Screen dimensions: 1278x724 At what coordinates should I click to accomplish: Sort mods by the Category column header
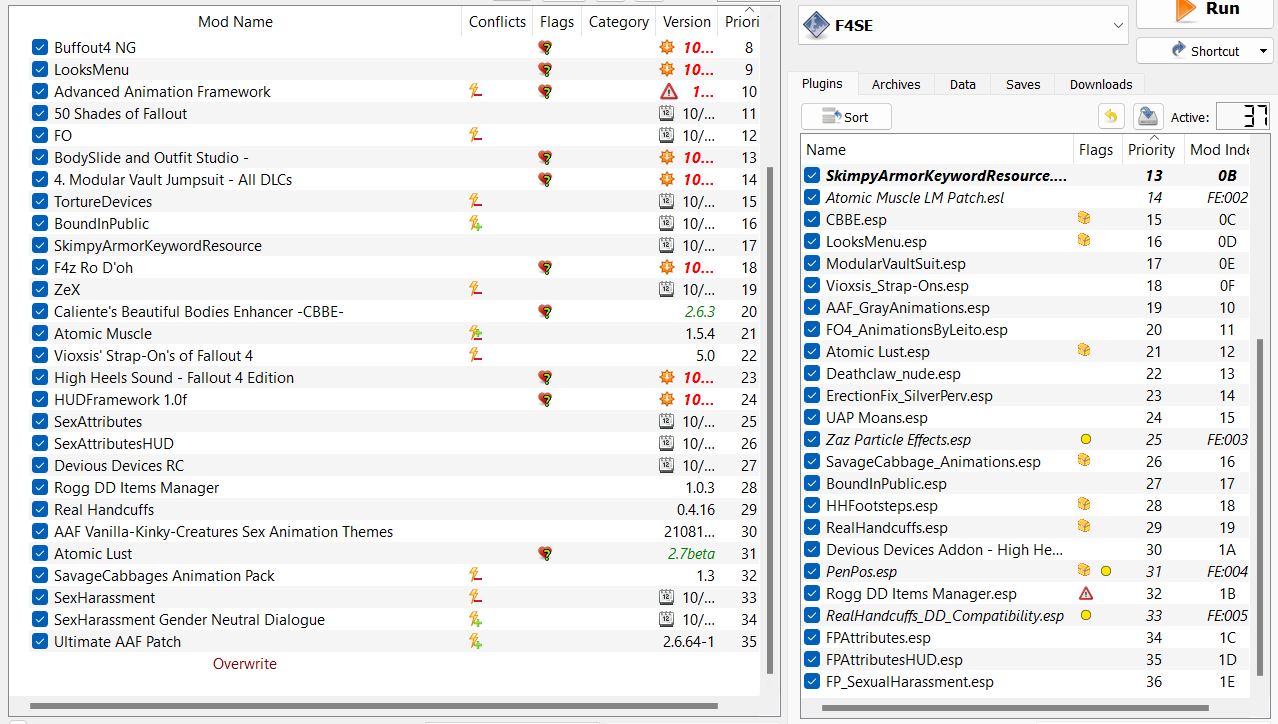pos(619,21)
